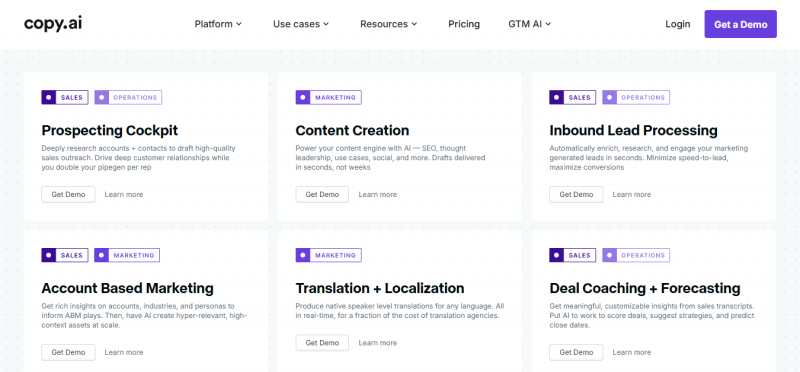The width and height of the screenshot is (800, 372).
Task: Click MARKETING tag on Content Creation card
Action: (x=329, y=97)
